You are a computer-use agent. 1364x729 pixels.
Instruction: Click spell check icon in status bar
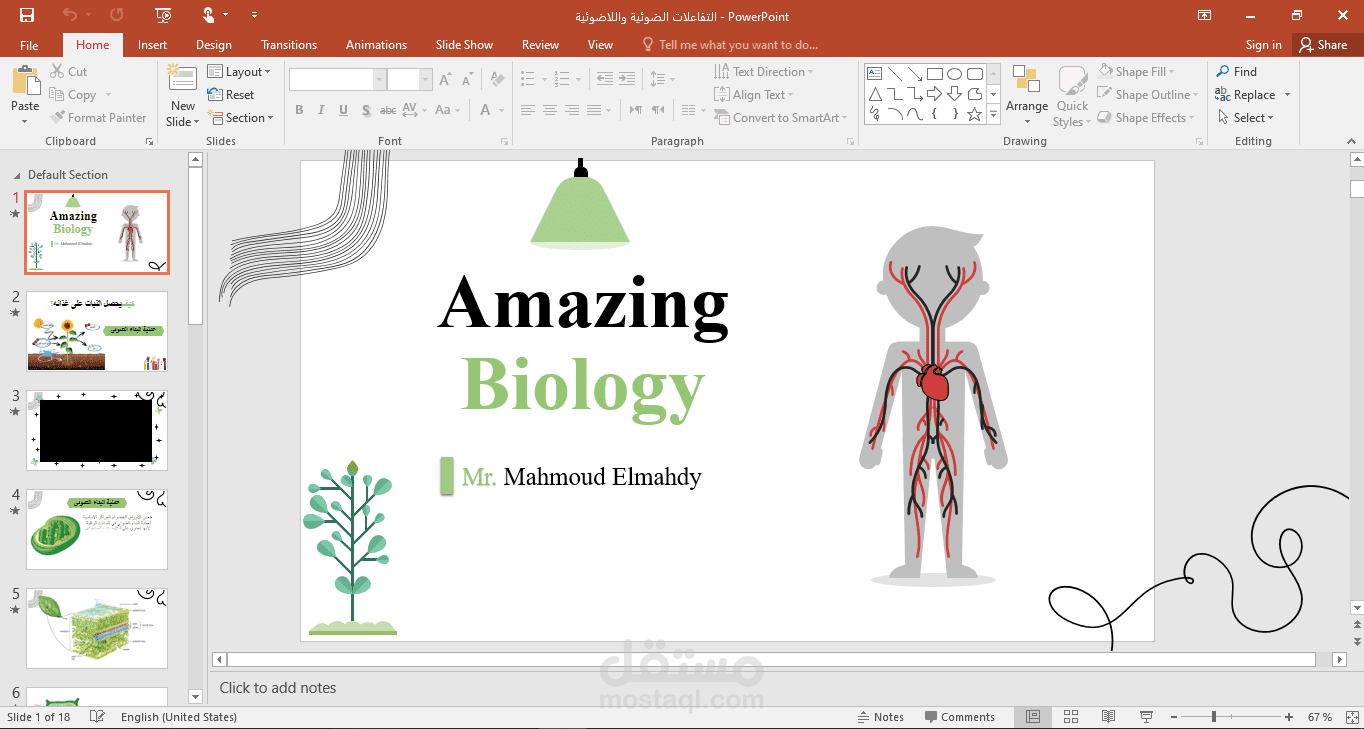coord(97,717)
